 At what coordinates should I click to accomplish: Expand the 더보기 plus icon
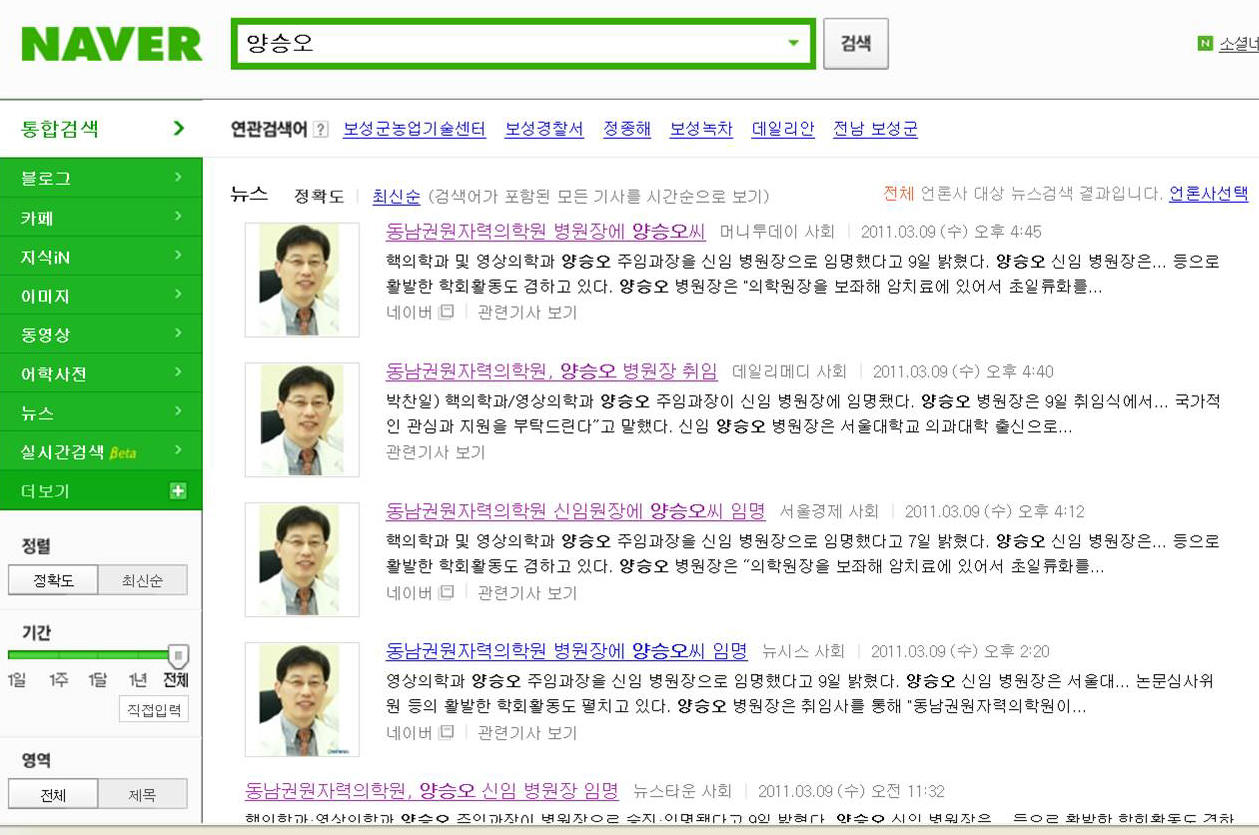tap(178, 491)
